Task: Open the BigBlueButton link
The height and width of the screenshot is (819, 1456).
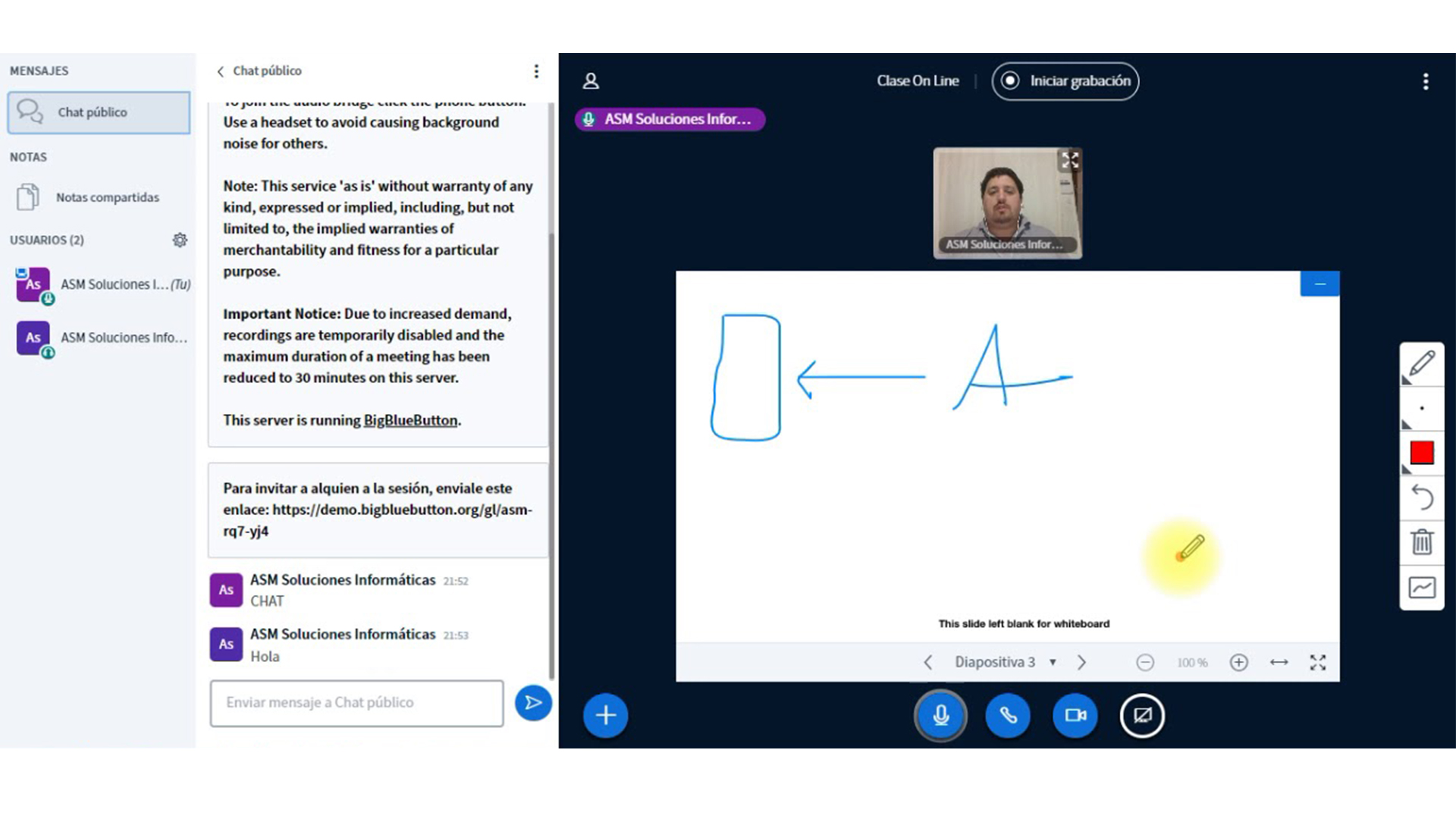Action: click(410, 420)
